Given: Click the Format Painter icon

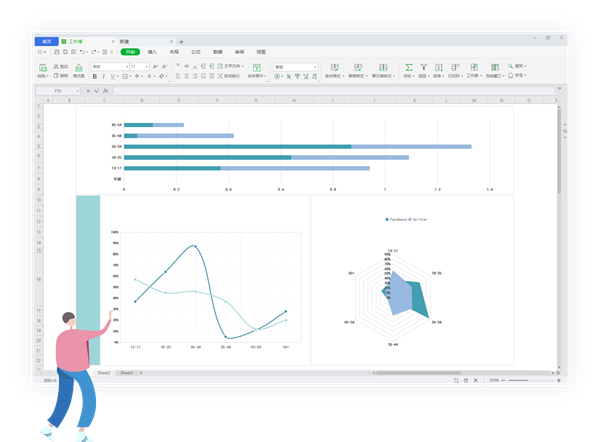Looking at the screenshot, I should [x=79, y=68].
